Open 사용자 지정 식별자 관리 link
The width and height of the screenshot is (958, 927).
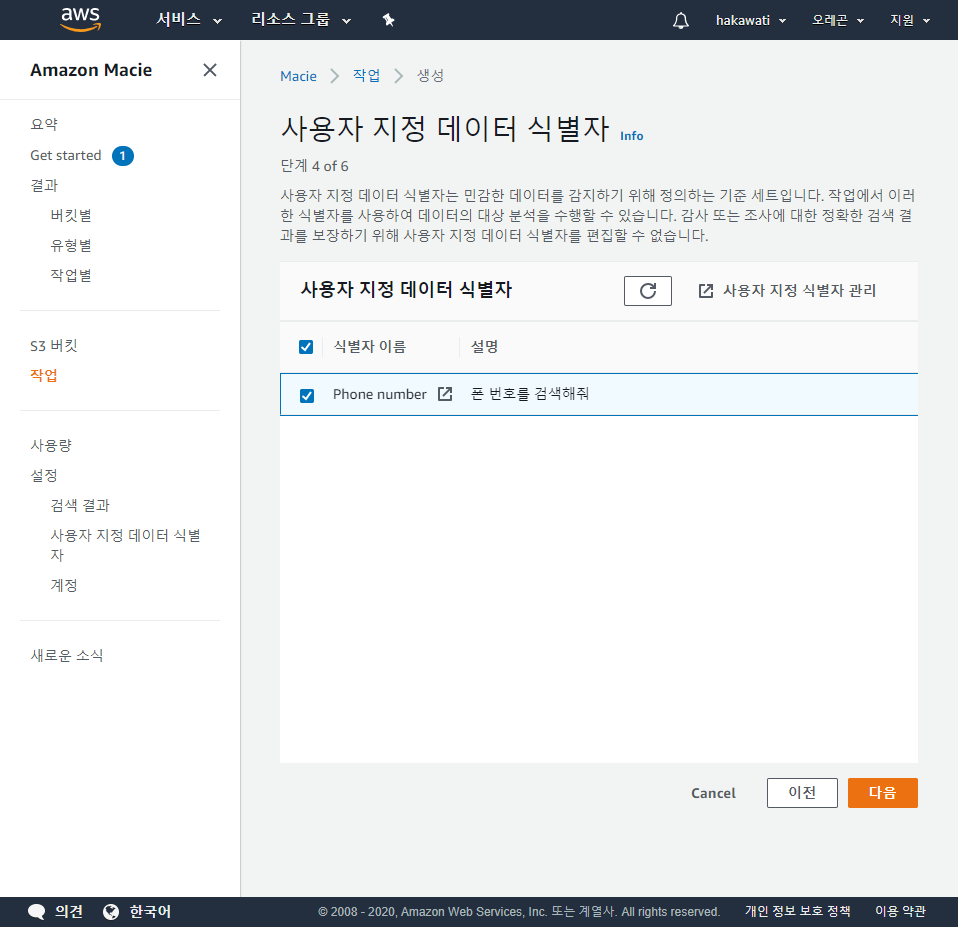click(x=787, y=291)
